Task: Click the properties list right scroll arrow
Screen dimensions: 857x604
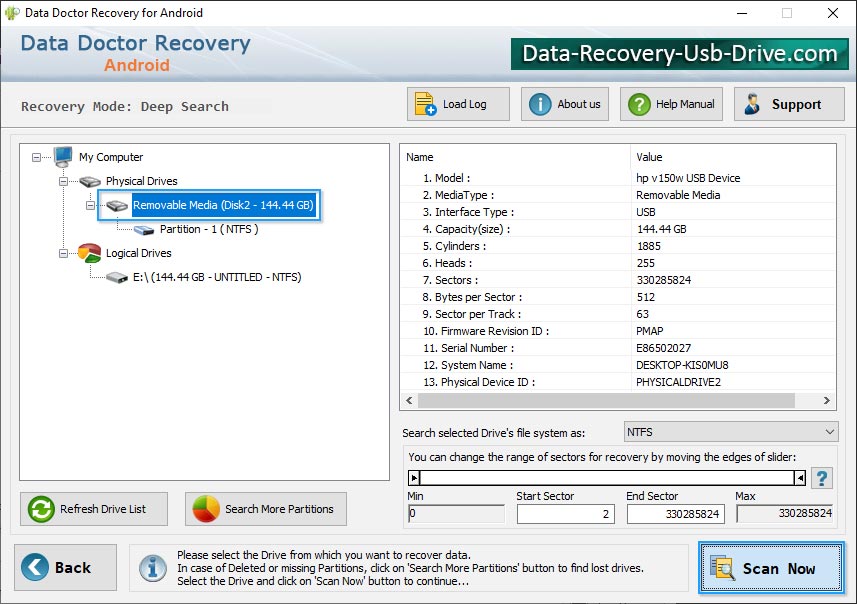Action: (x=827, y=401)
